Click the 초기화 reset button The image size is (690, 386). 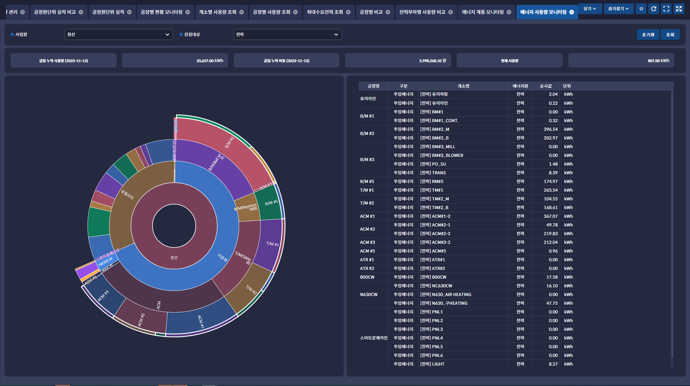coord(648,35)
